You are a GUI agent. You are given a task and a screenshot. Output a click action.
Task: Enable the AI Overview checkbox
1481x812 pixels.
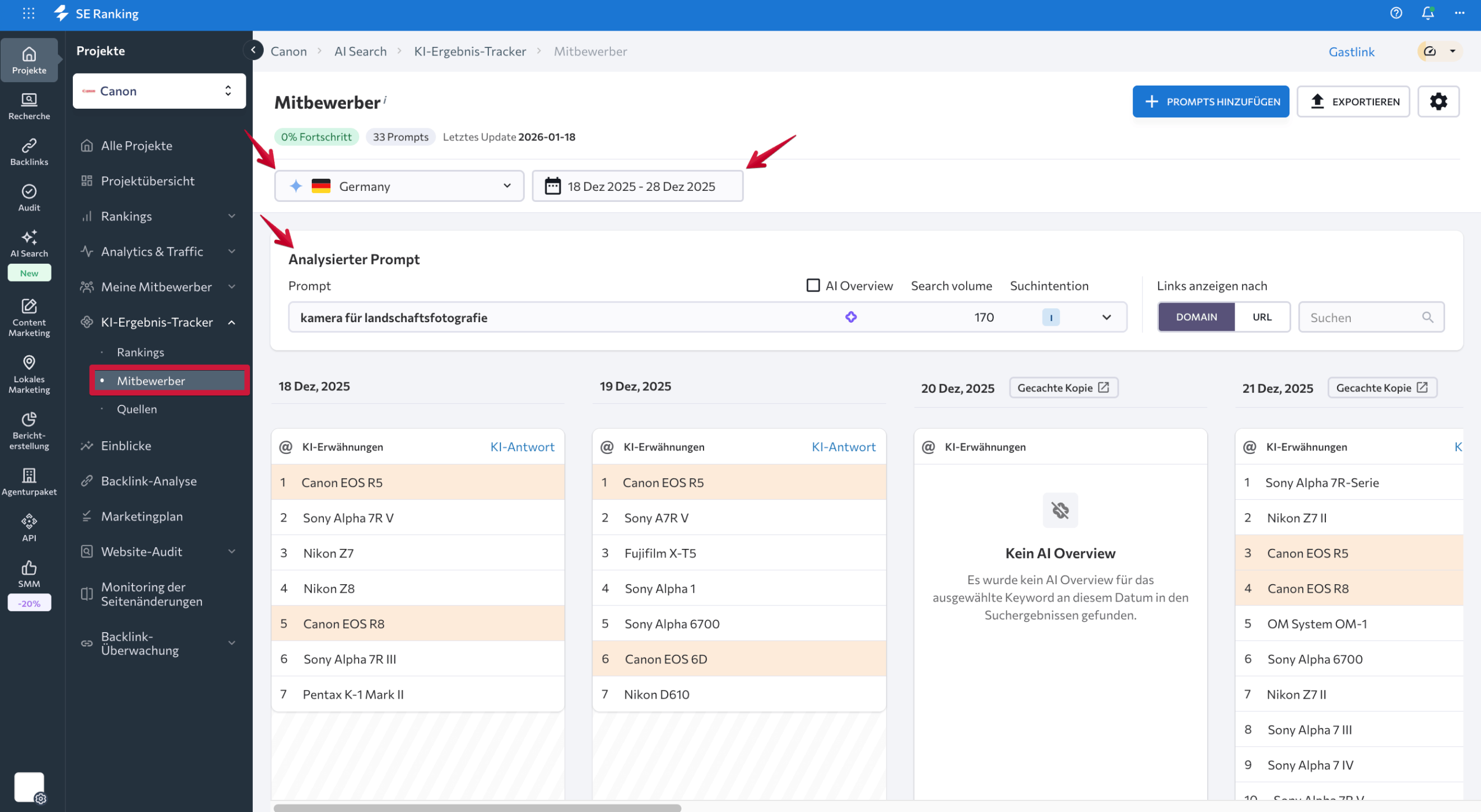813,285
